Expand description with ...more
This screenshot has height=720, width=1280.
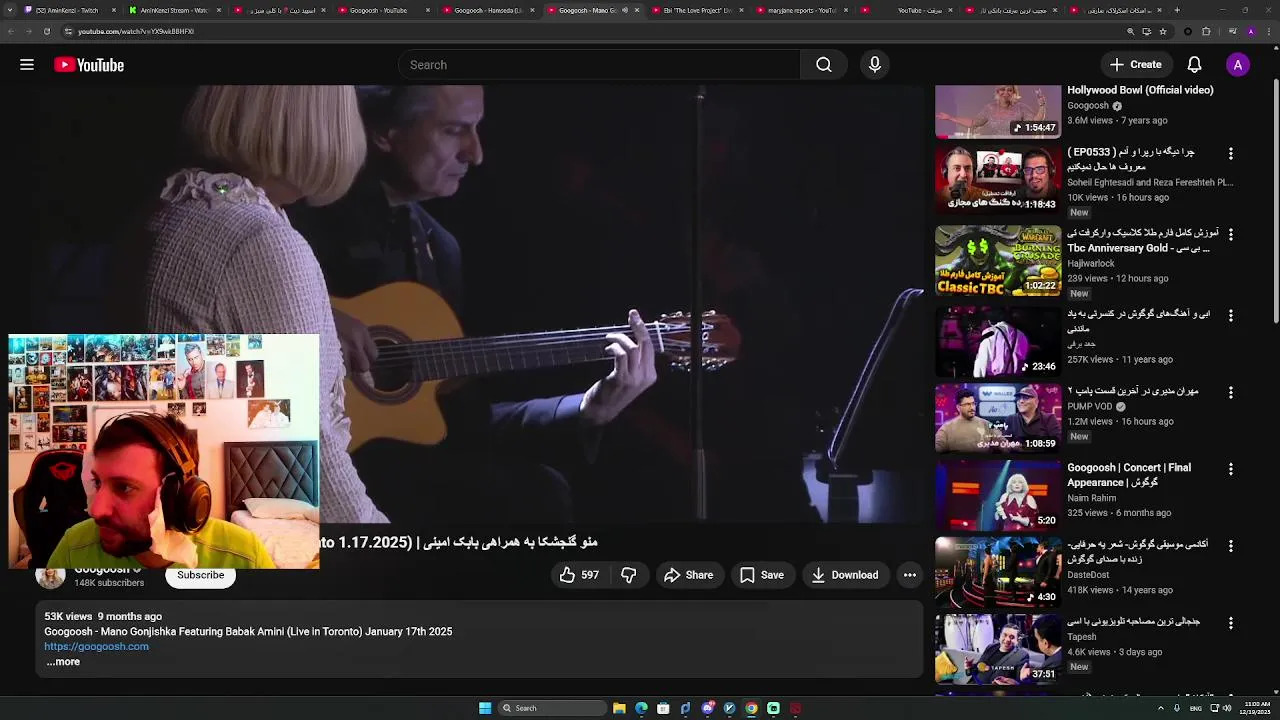point(63,662)
